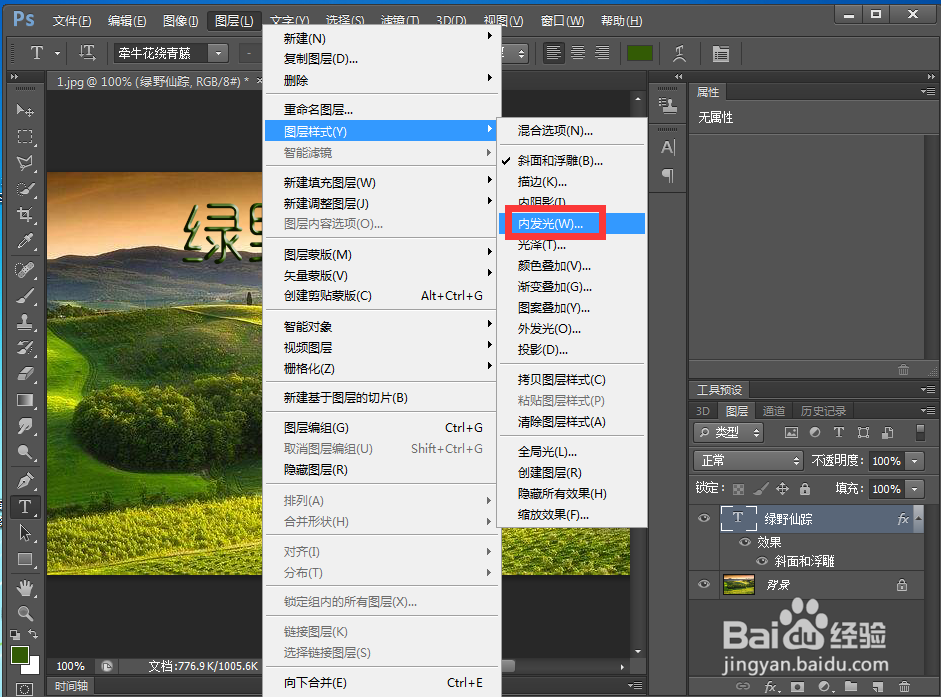
Task: Click the 100% zoom field in the status bar
Action: (70, 666)
